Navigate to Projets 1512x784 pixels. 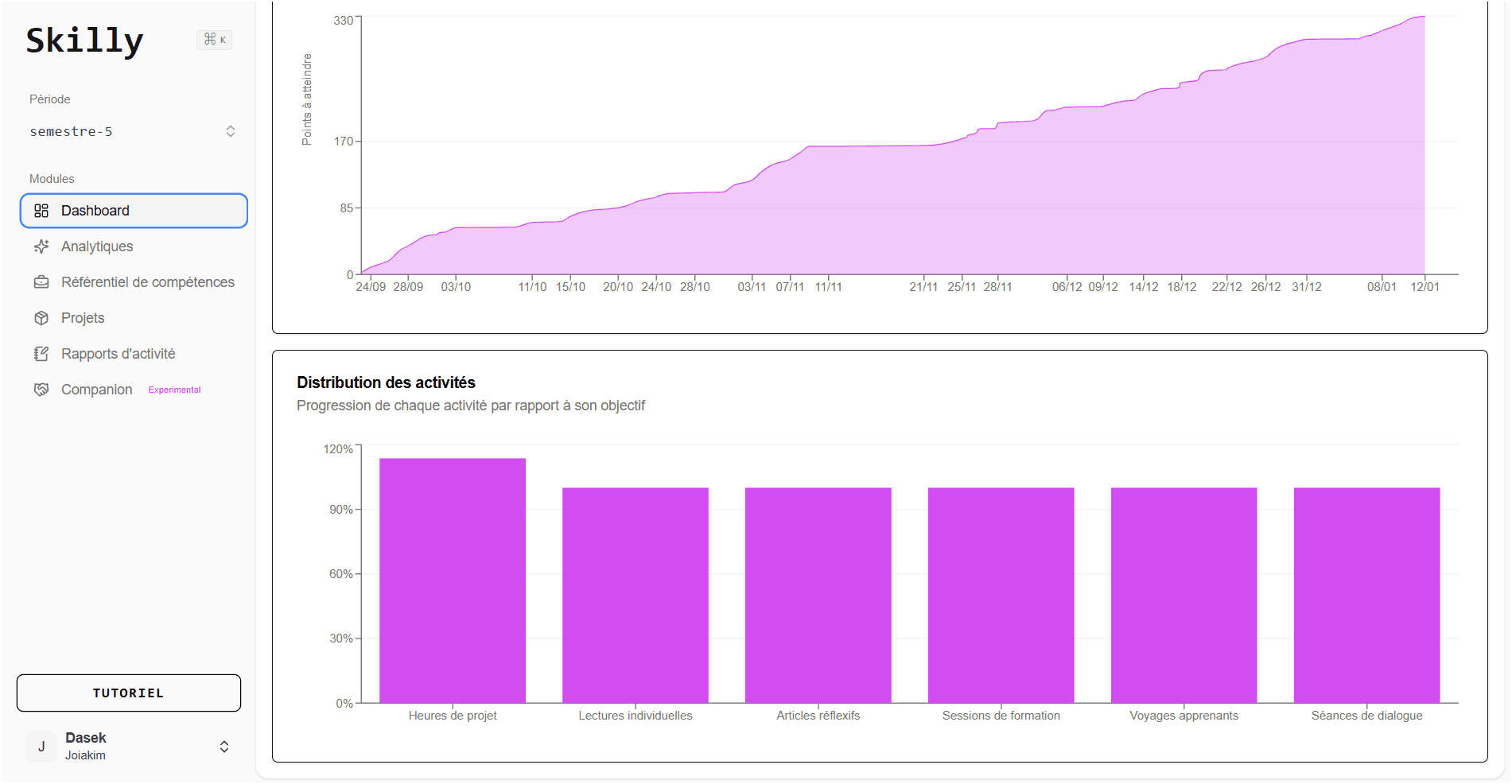pyautogui.click(x=134, y=318)
